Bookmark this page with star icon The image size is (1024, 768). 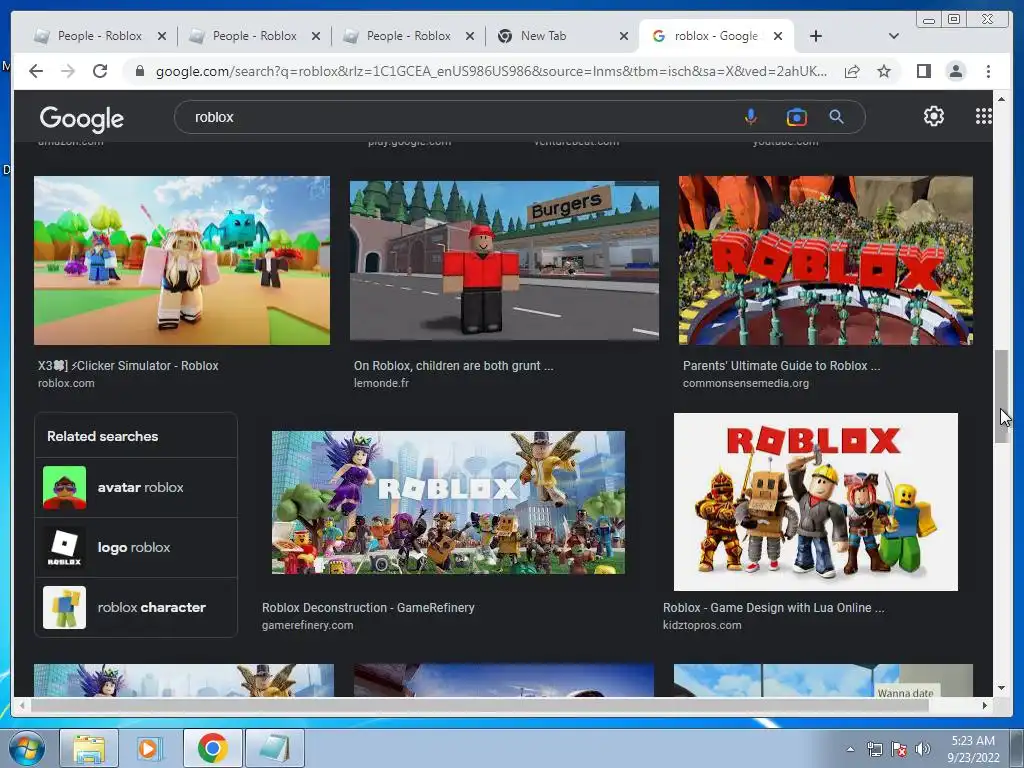(884, 71)
